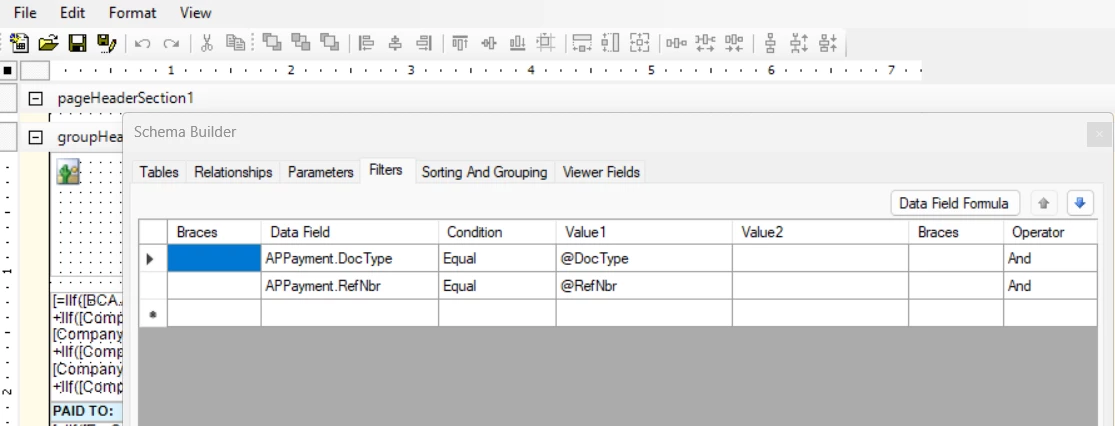Make selected controls same size

point(640,43)
